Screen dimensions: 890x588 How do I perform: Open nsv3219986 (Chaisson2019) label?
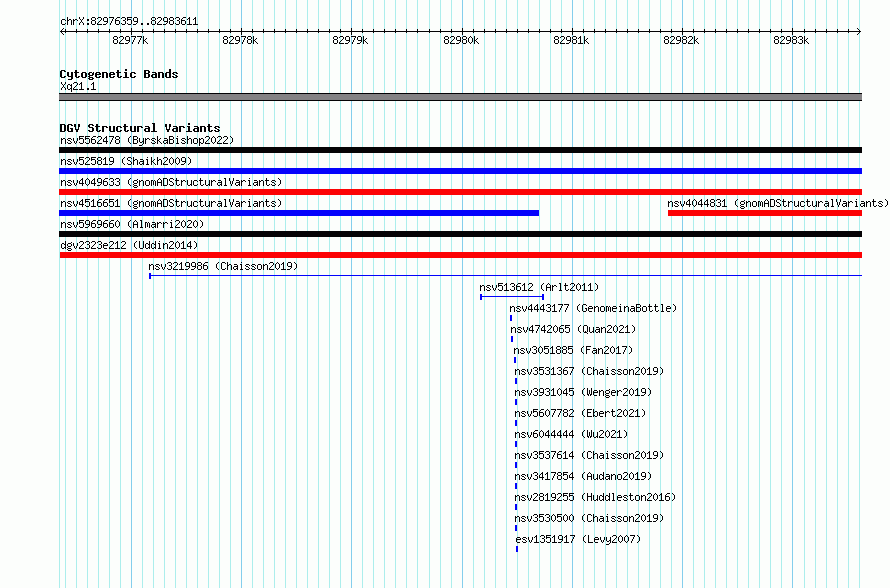click(223, 266)
